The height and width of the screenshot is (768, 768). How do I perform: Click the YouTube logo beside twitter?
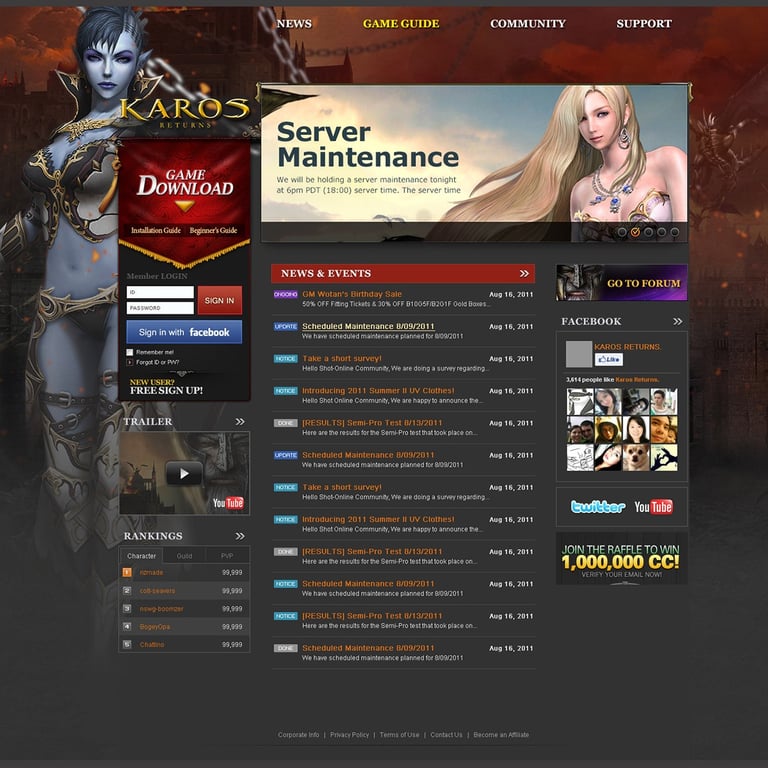(x=653, y=506)
